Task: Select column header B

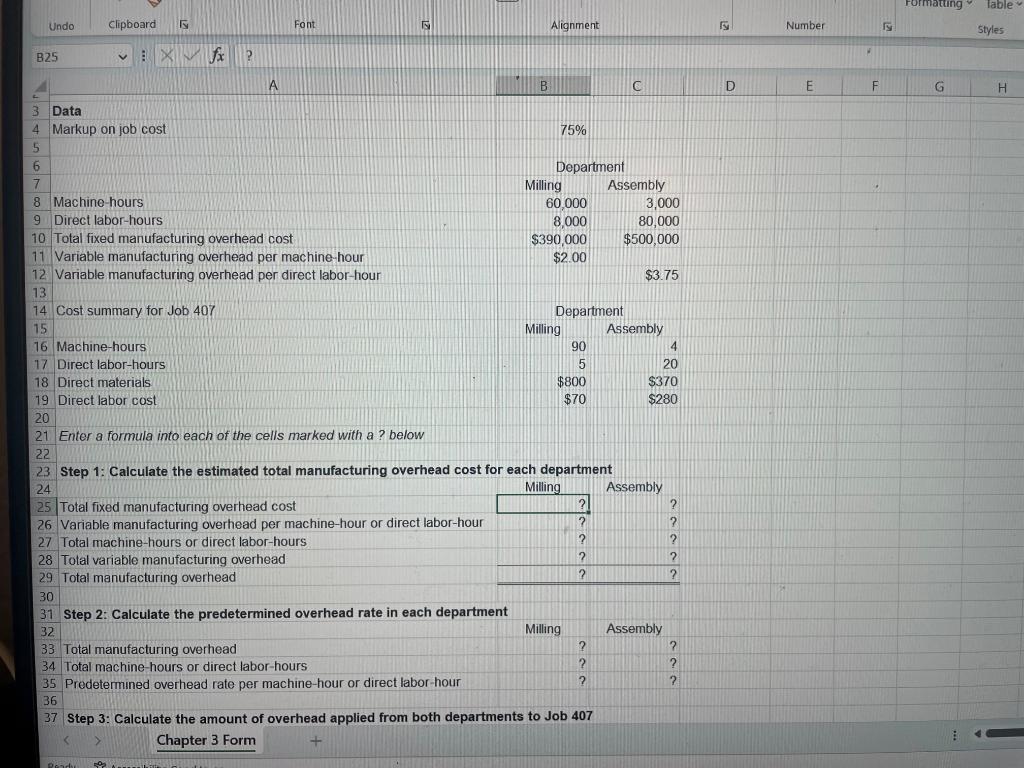Action: (543, 86)
